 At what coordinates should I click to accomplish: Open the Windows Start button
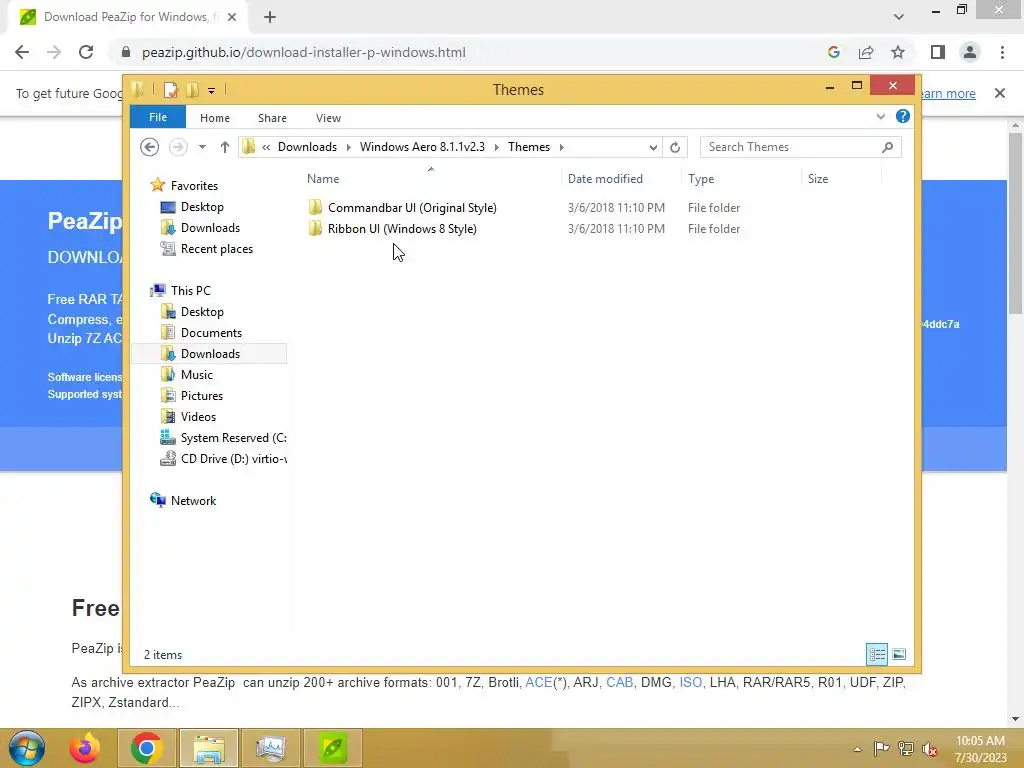click(x=27, y=748)
